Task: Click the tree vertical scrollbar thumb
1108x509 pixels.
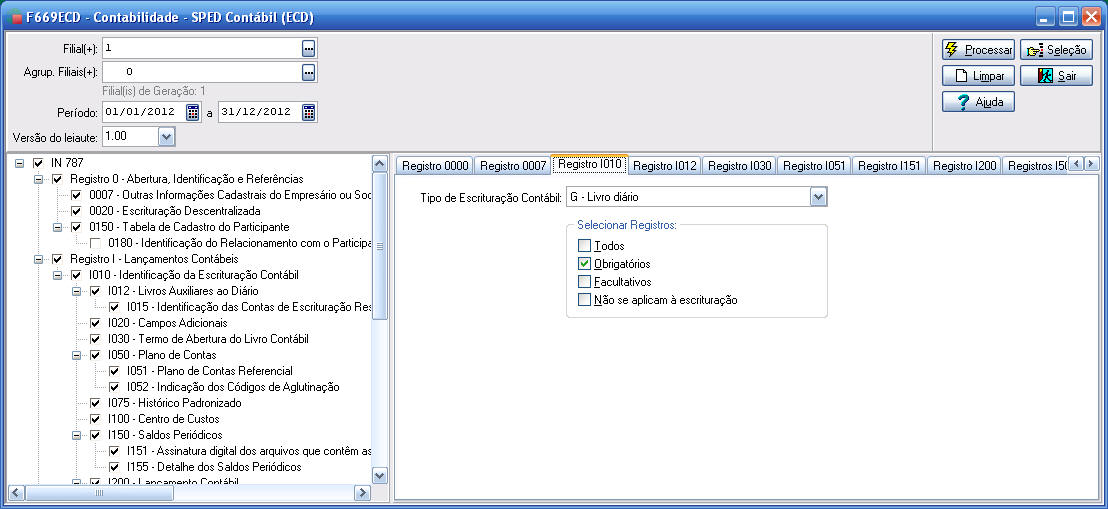Action: pyautogui.click(x=379, y=246)
